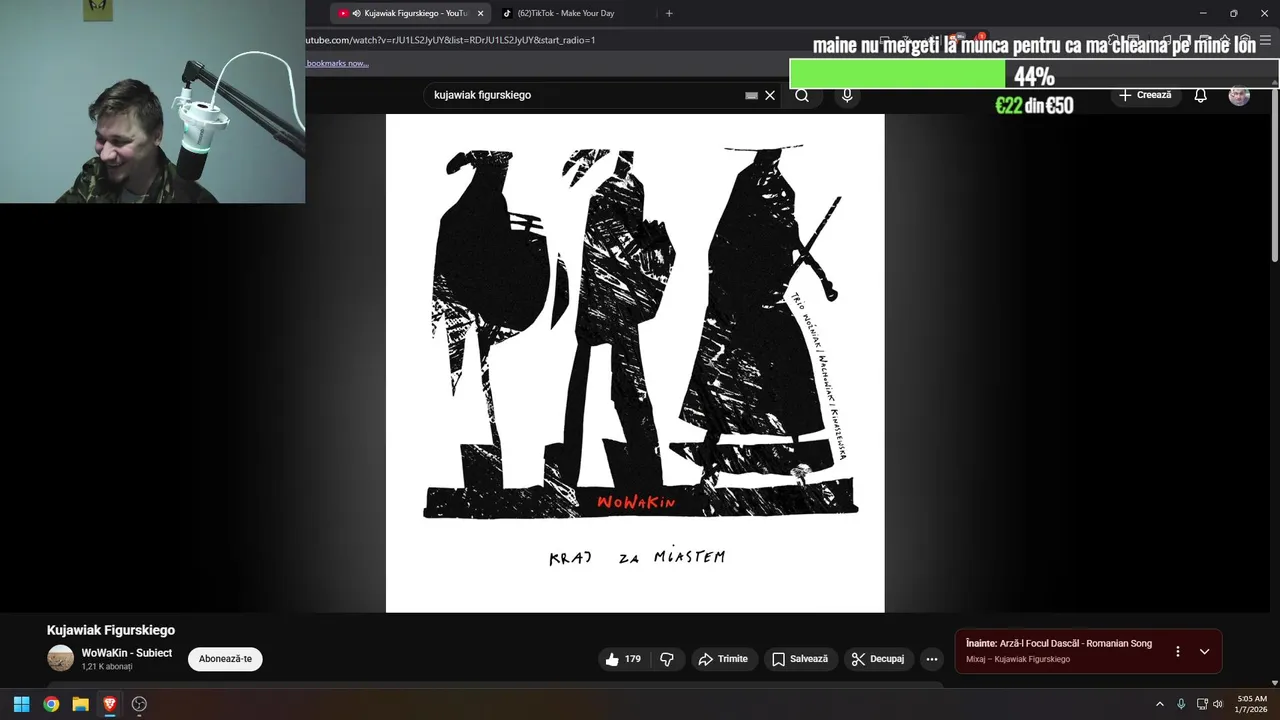1280x720 pixels.
Task: Open the account avatar menu
Action: 1239,95
